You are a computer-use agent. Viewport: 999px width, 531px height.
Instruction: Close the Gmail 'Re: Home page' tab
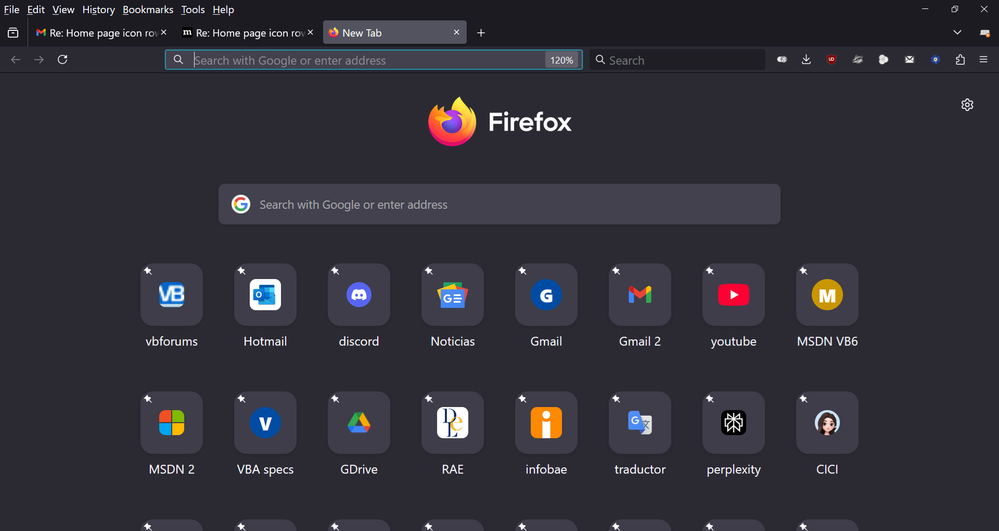pos(164,33)
